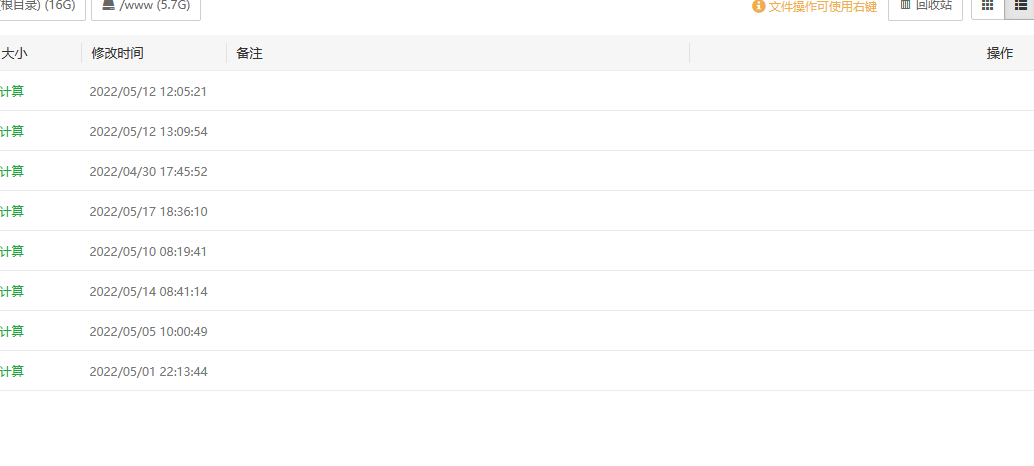
Task: Edit the 备注 field of the 2022/05/12 12:05:21 row
Action: tap(458, 92)
